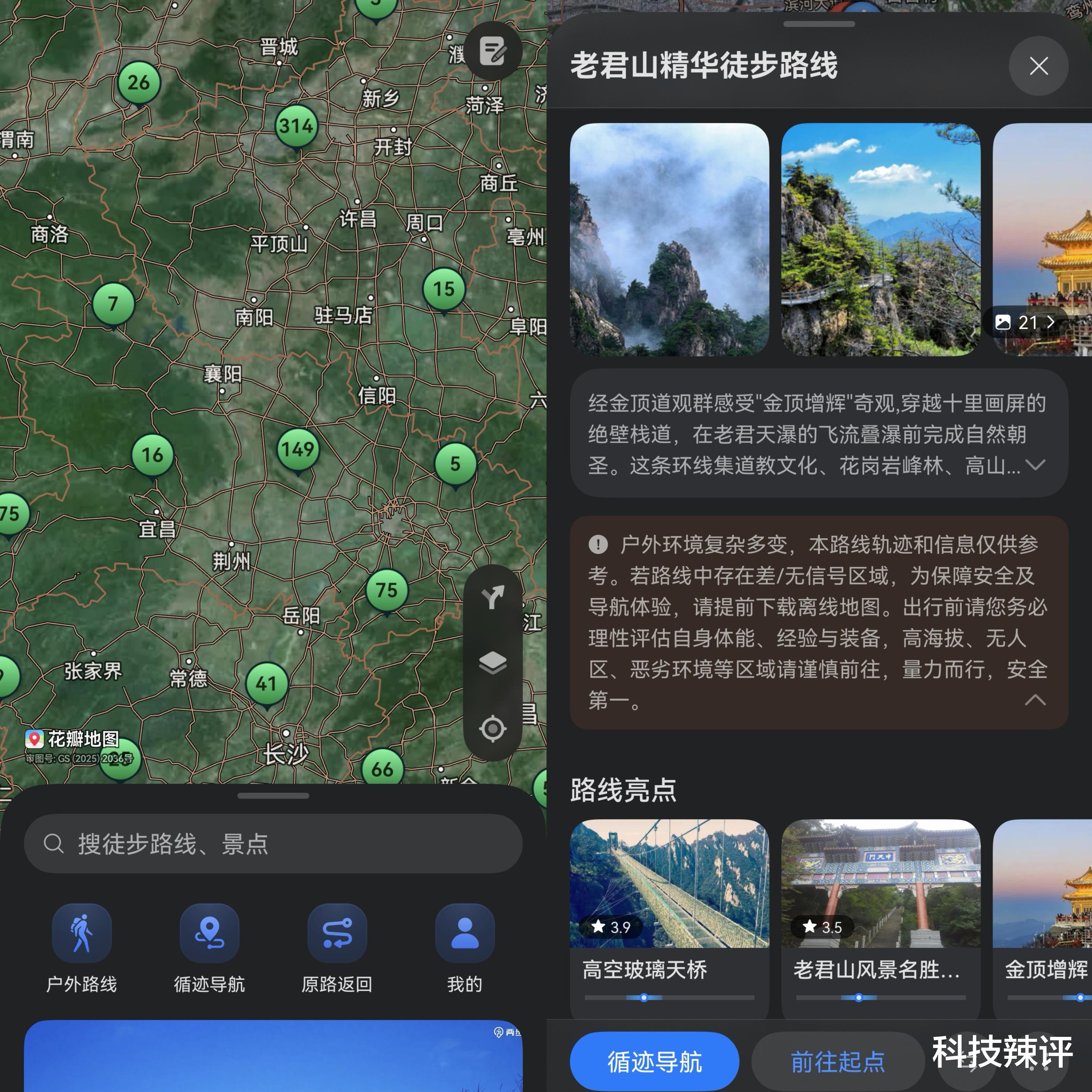This screenshot has width=1092, height=1092.
Task: Open the 户外路线 hiker icon
Action: point(81,933)
